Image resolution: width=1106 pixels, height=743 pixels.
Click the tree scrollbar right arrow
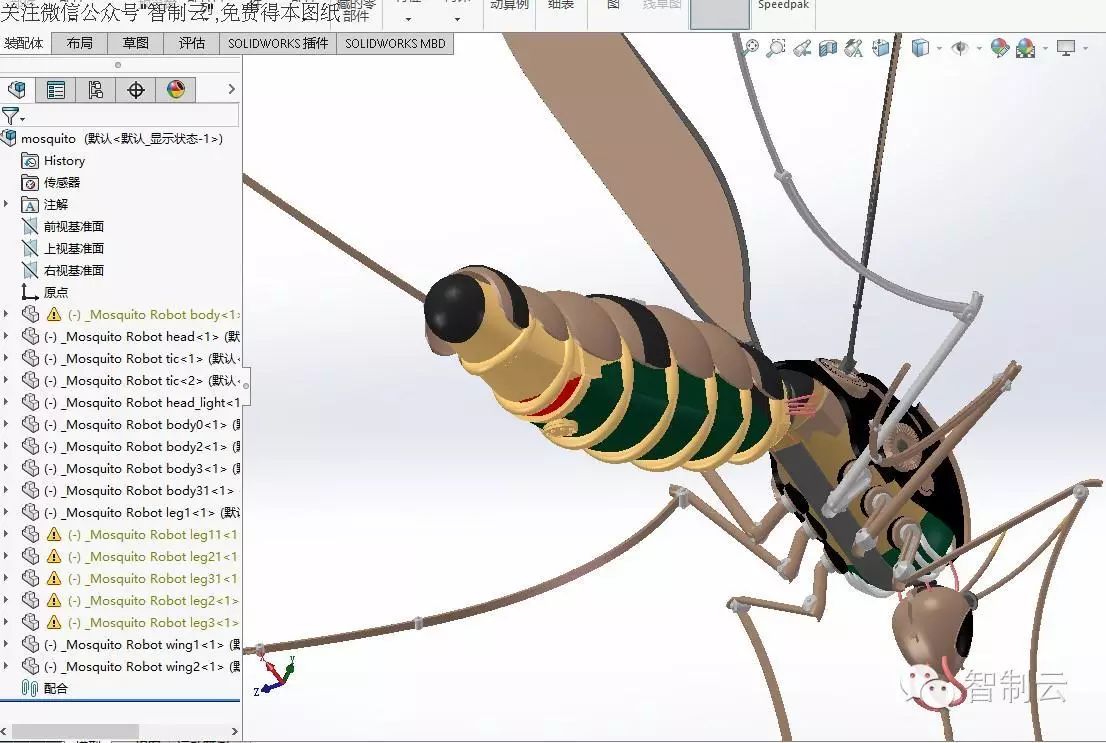click(235, 731)
